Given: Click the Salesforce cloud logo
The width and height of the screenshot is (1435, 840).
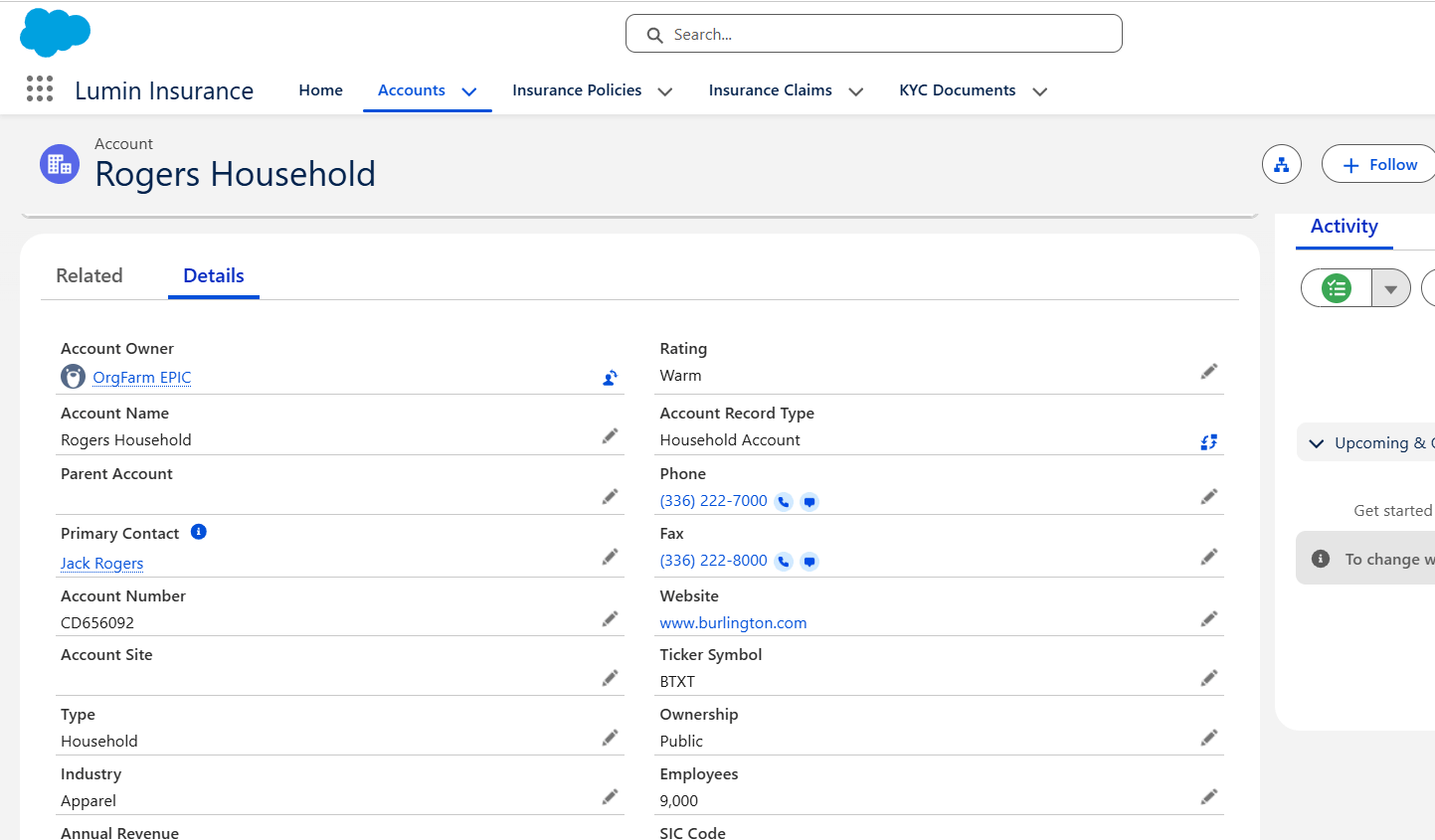Looking at the screenshot, I should pyautogui.click(x=56, y=32).
